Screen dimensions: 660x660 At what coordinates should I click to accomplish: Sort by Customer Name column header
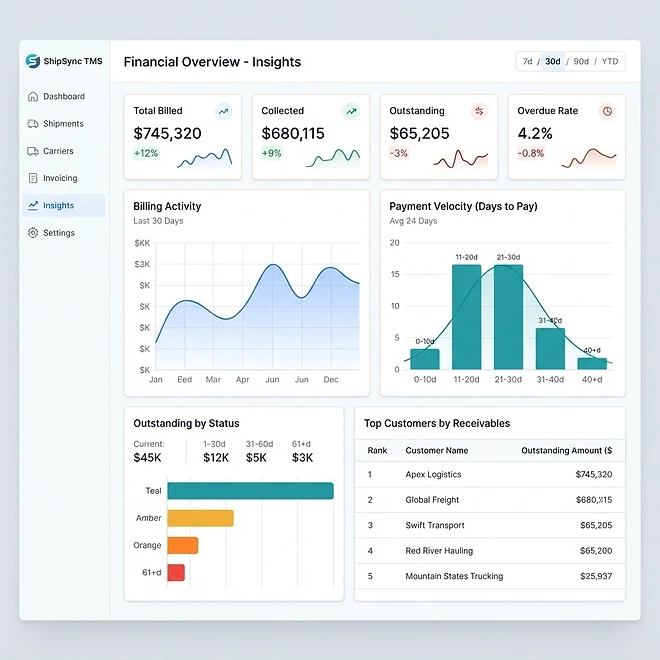(x=437, y=450)
